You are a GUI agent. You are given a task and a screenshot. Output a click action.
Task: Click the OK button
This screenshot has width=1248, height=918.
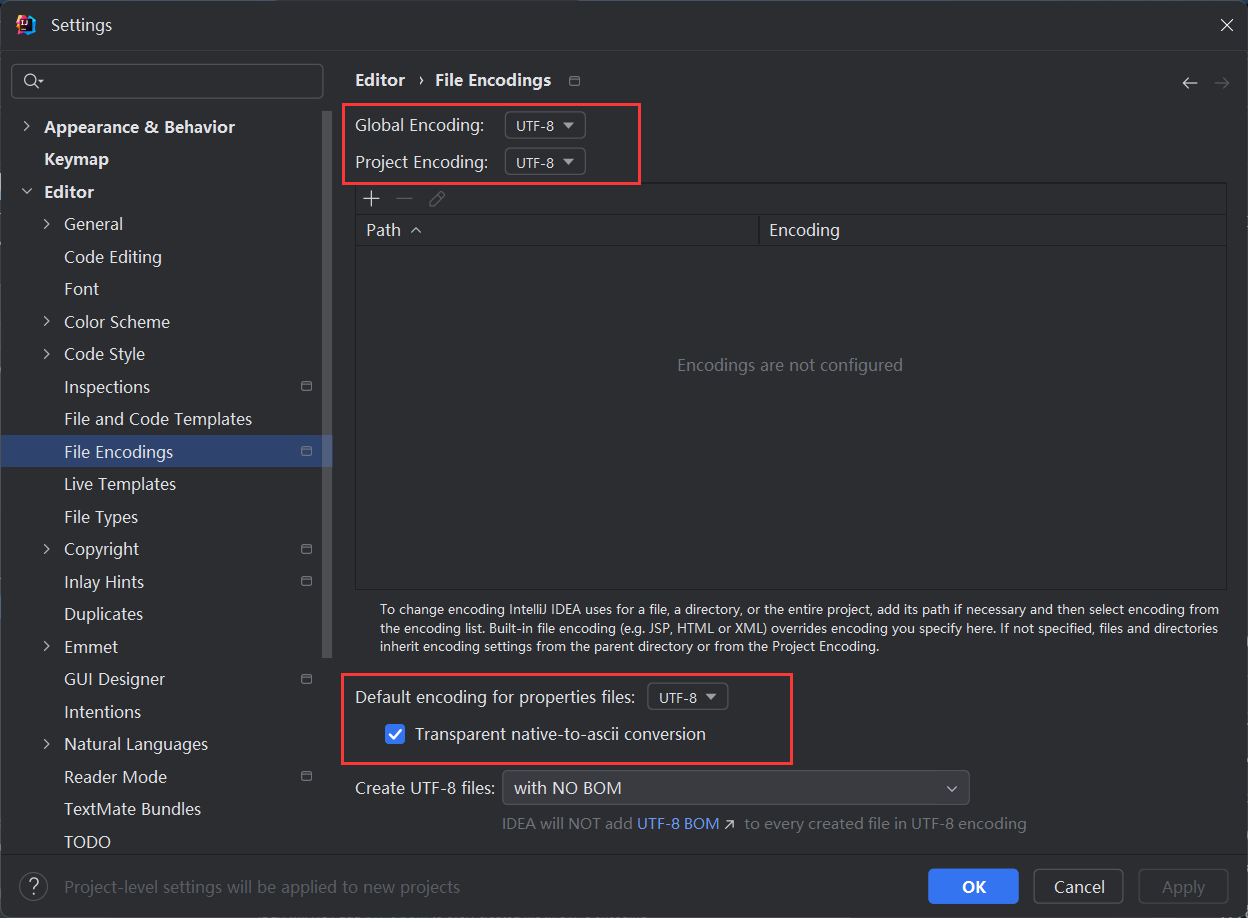pos(973,887)
